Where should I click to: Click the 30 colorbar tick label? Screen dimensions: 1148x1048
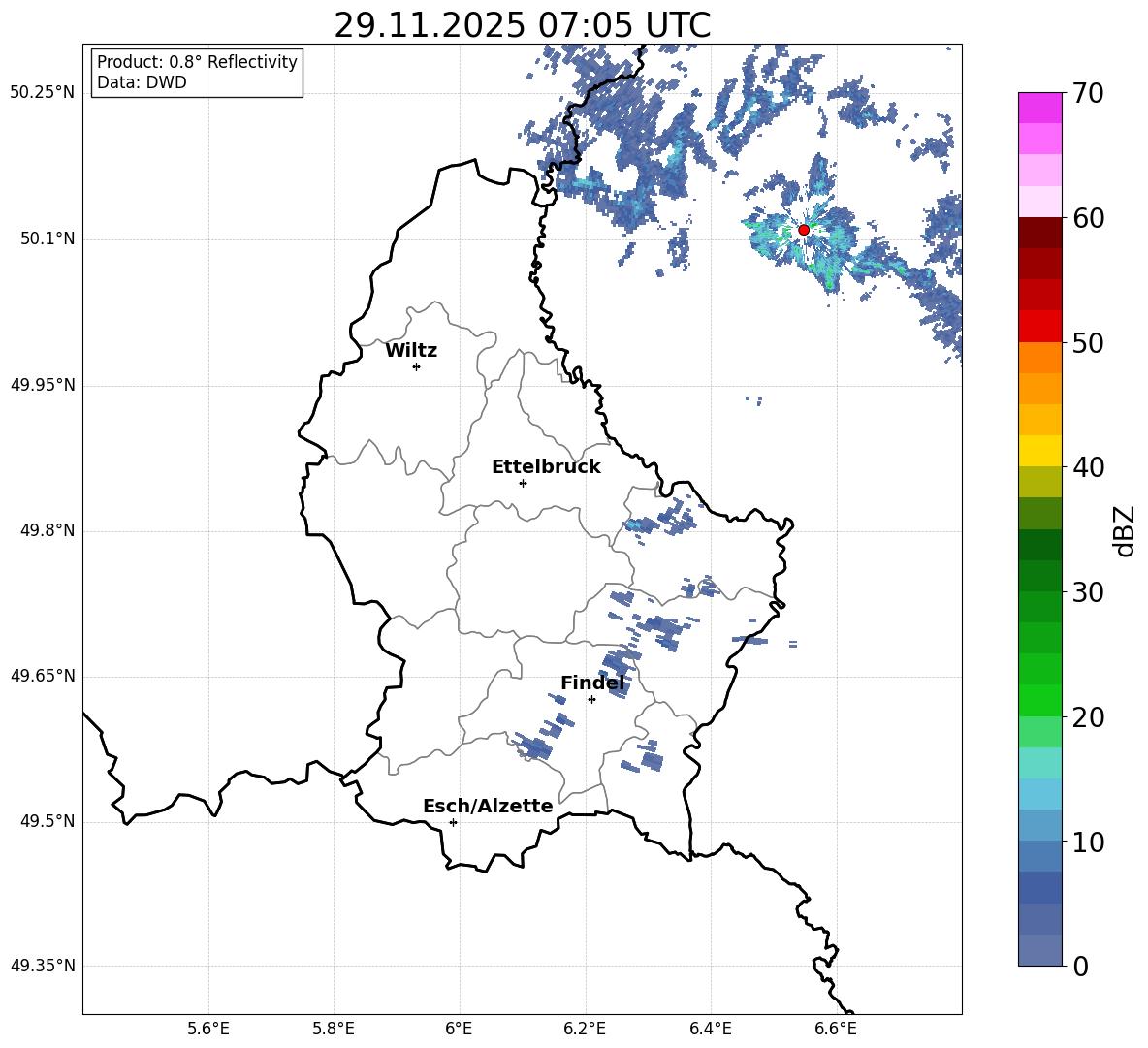1088,592
